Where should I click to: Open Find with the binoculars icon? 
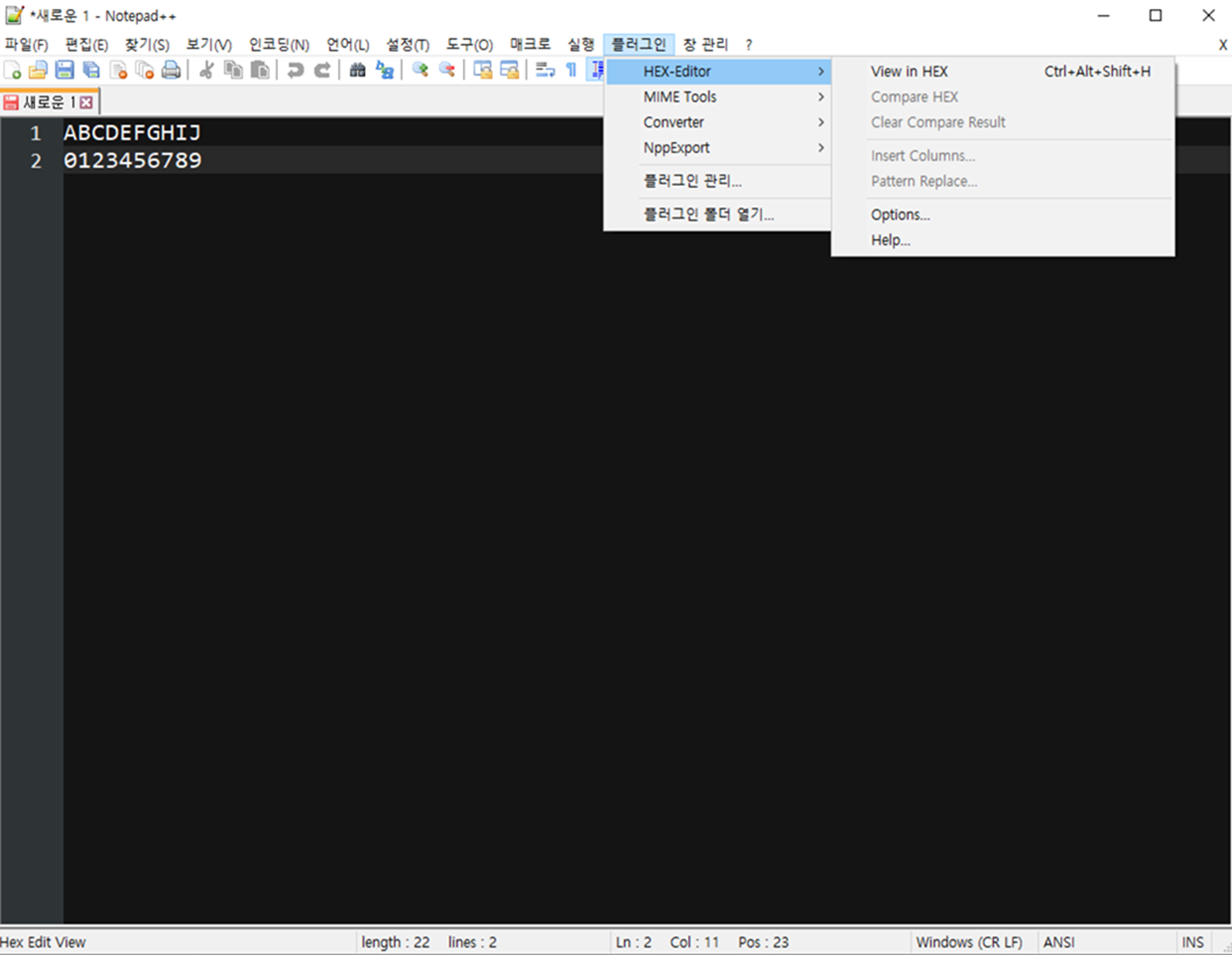pyautogui.click(x=358, y=70)
